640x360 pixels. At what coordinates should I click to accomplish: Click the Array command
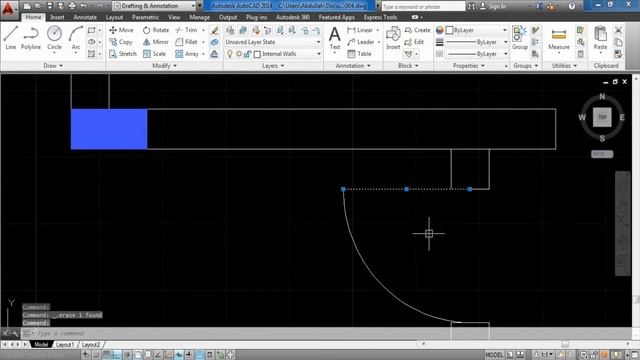187,54
